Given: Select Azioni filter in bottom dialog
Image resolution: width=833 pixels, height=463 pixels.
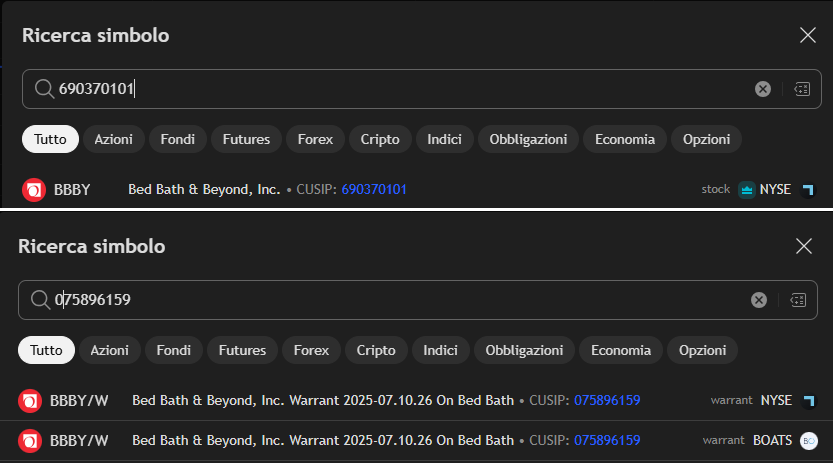Looking at the screenshot, I should 109,350.
